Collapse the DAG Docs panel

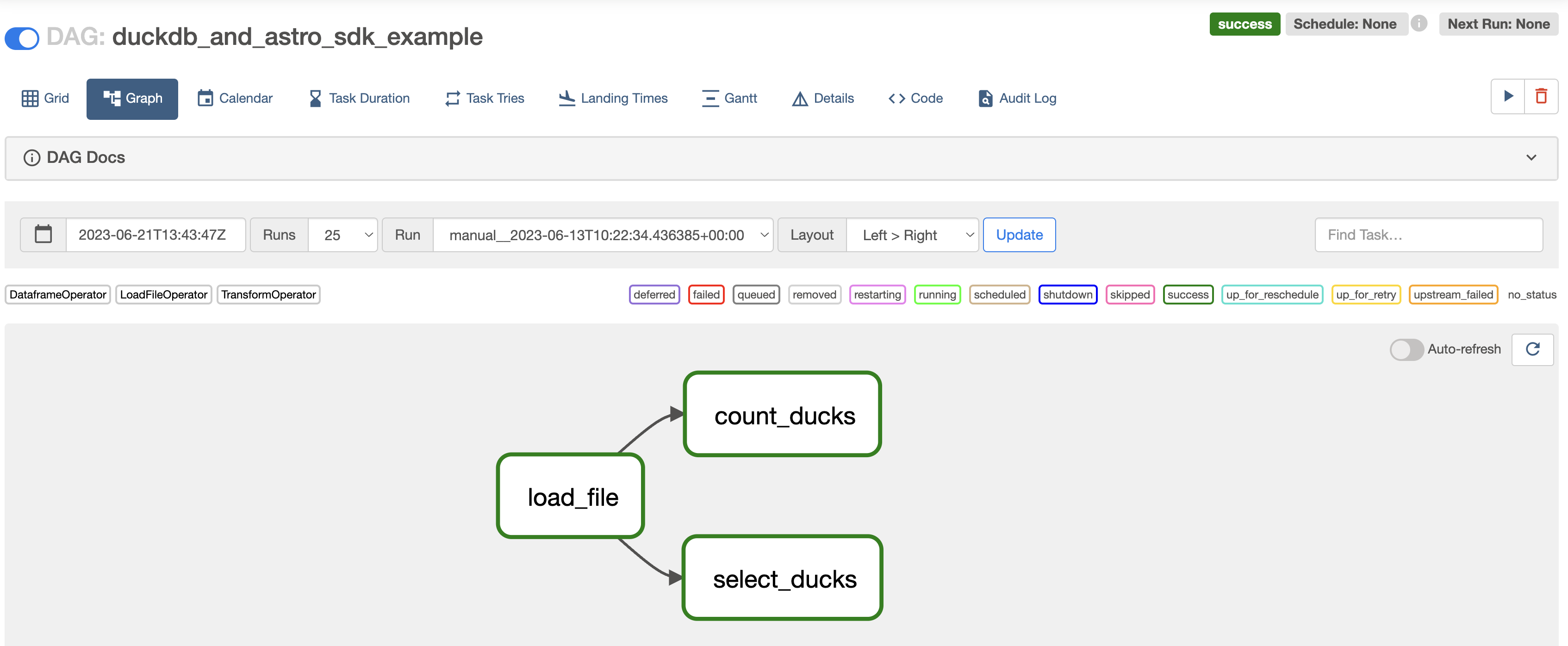[1531, 158]
